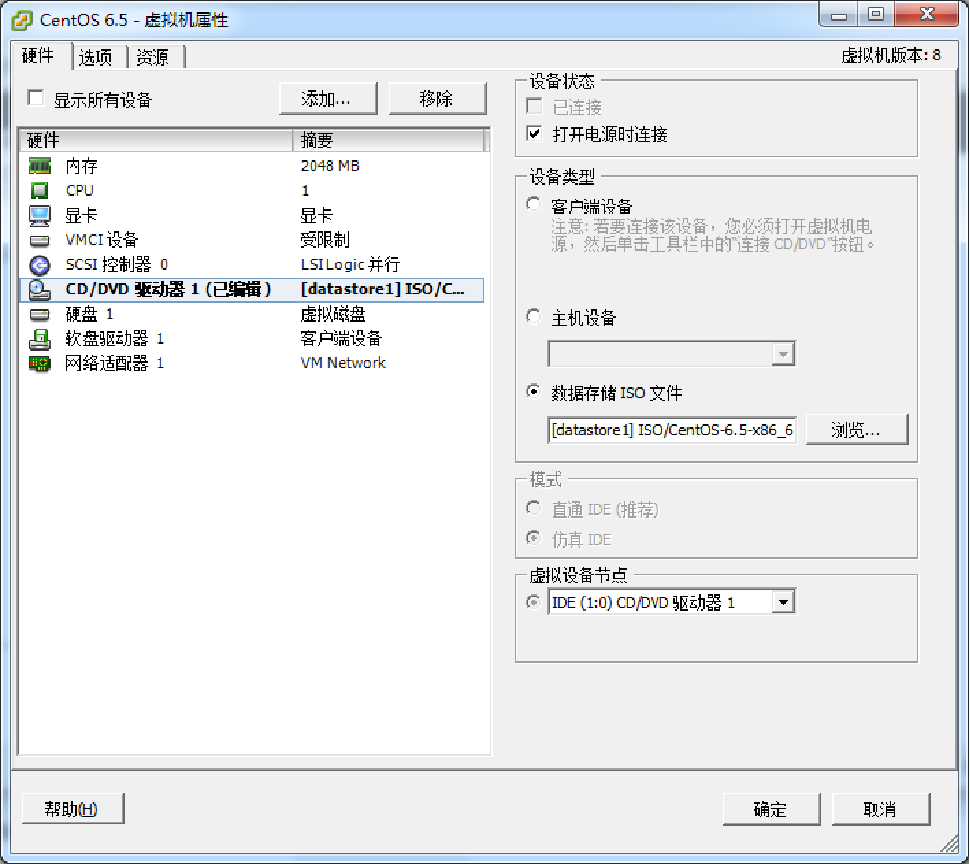
Task: Select the 网络适配器 1 row label
Action: 114,363
